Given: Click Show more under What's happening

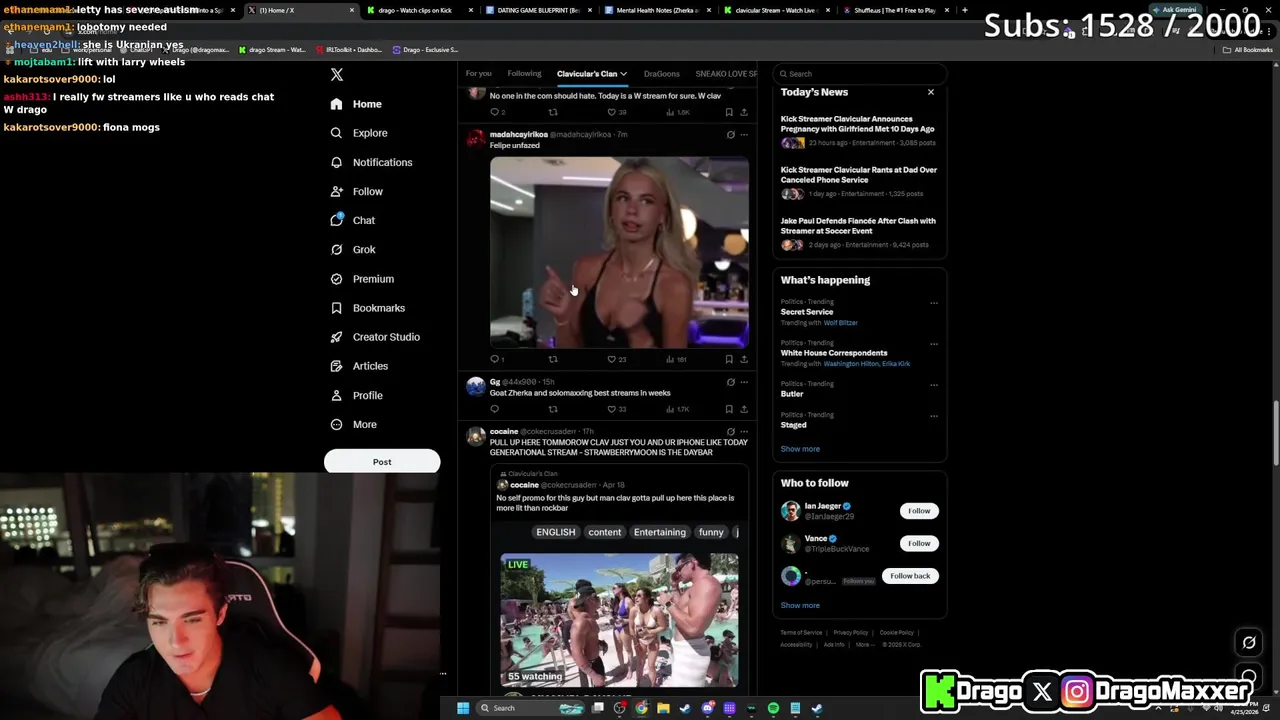Looking at the screenshot, I should point(800,449).
